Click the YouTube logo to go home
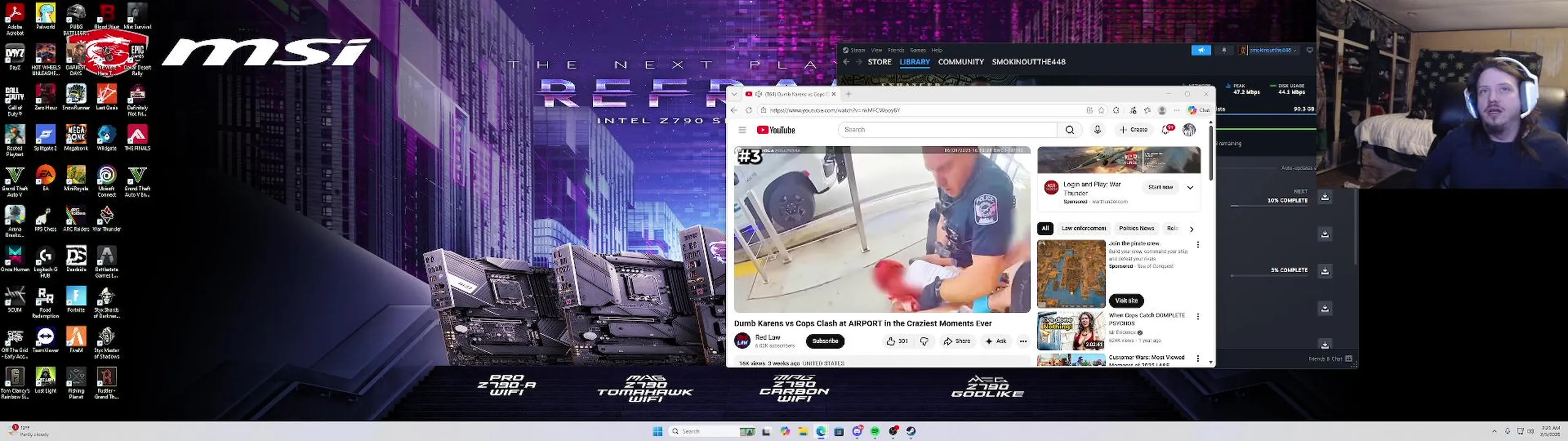This screenshot has width=1568, height=441. (775, 130)
